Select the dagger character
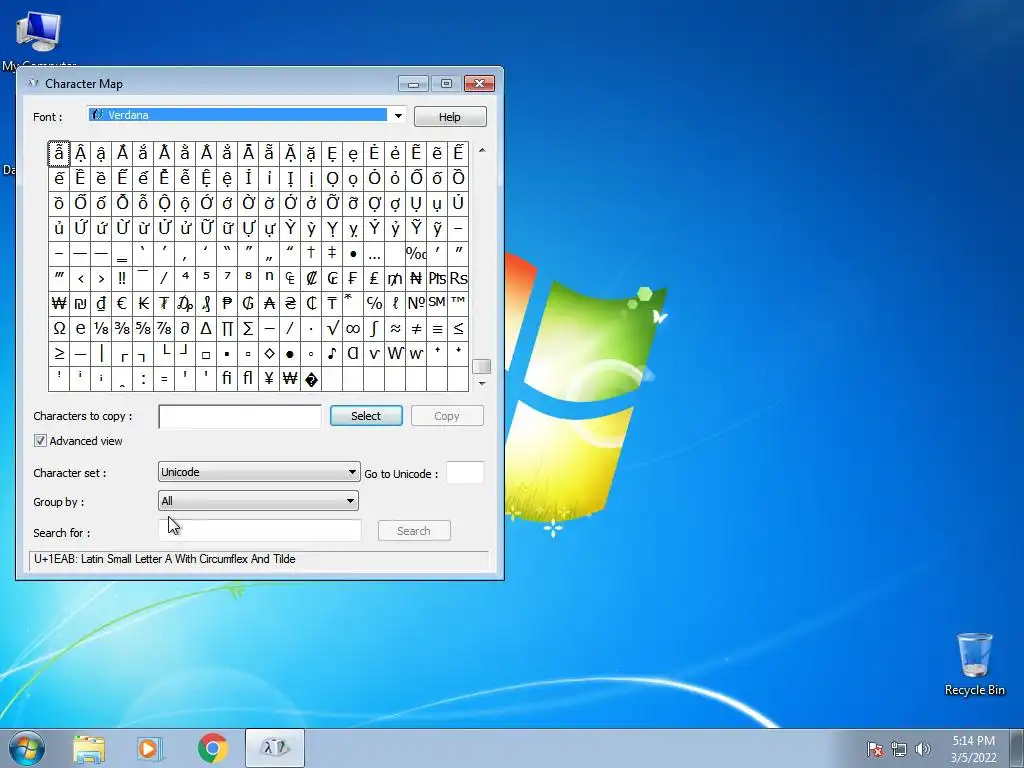Image resolution: width=1024 pixels, height=768 pixels. 312,253
